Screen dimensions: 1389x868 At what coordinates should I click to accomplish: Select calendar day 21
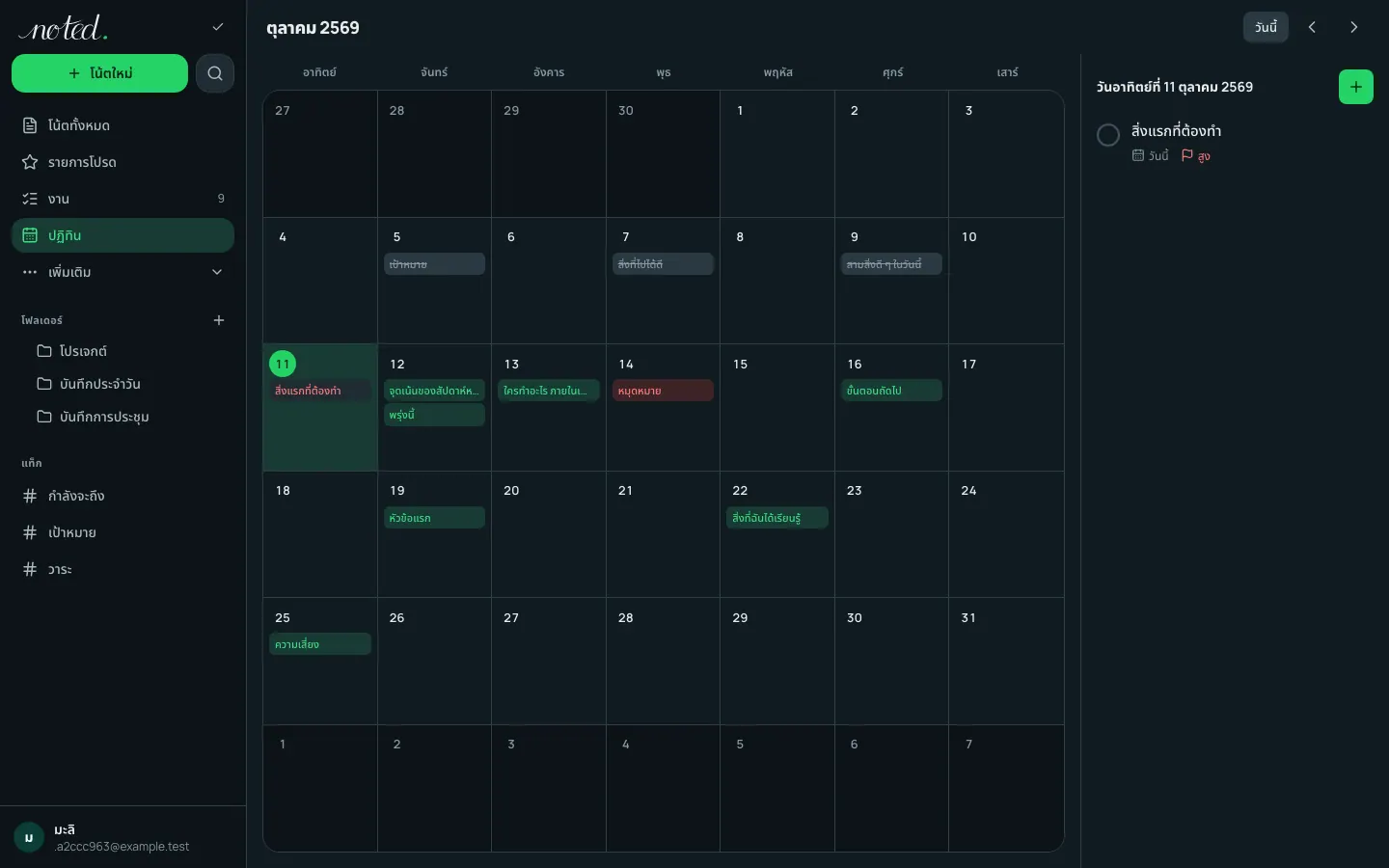[663, 534]
